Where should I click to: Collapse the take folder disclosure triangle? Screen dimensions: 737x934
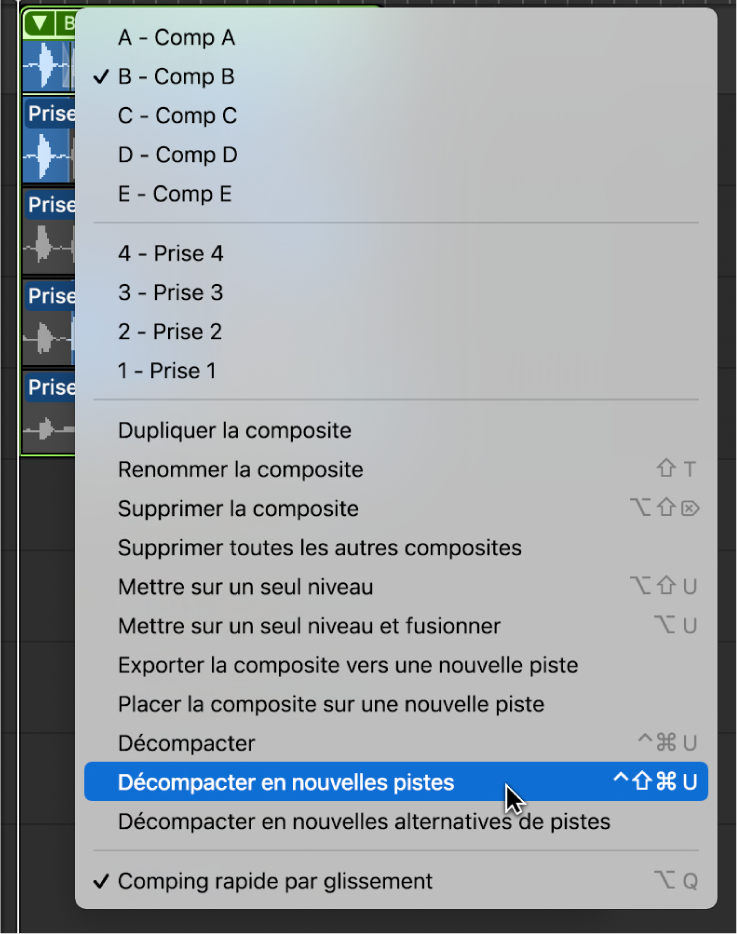[x=39, y=22]
